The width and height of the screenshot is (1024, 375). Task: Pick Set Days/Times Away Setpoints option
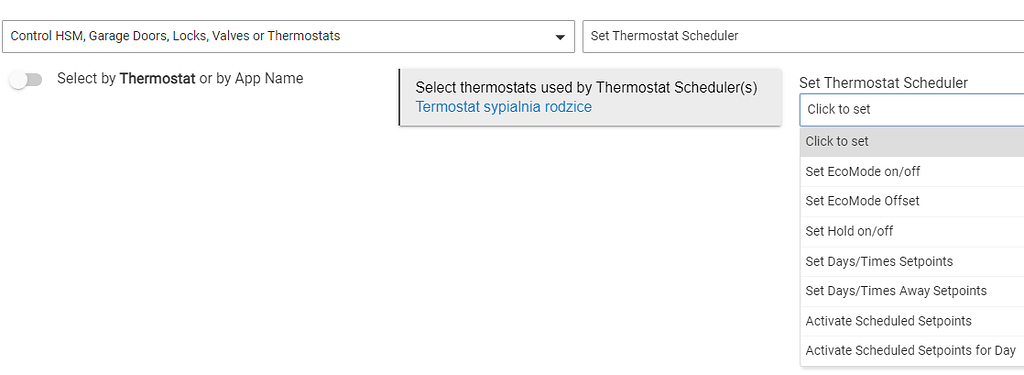[912, 291]
